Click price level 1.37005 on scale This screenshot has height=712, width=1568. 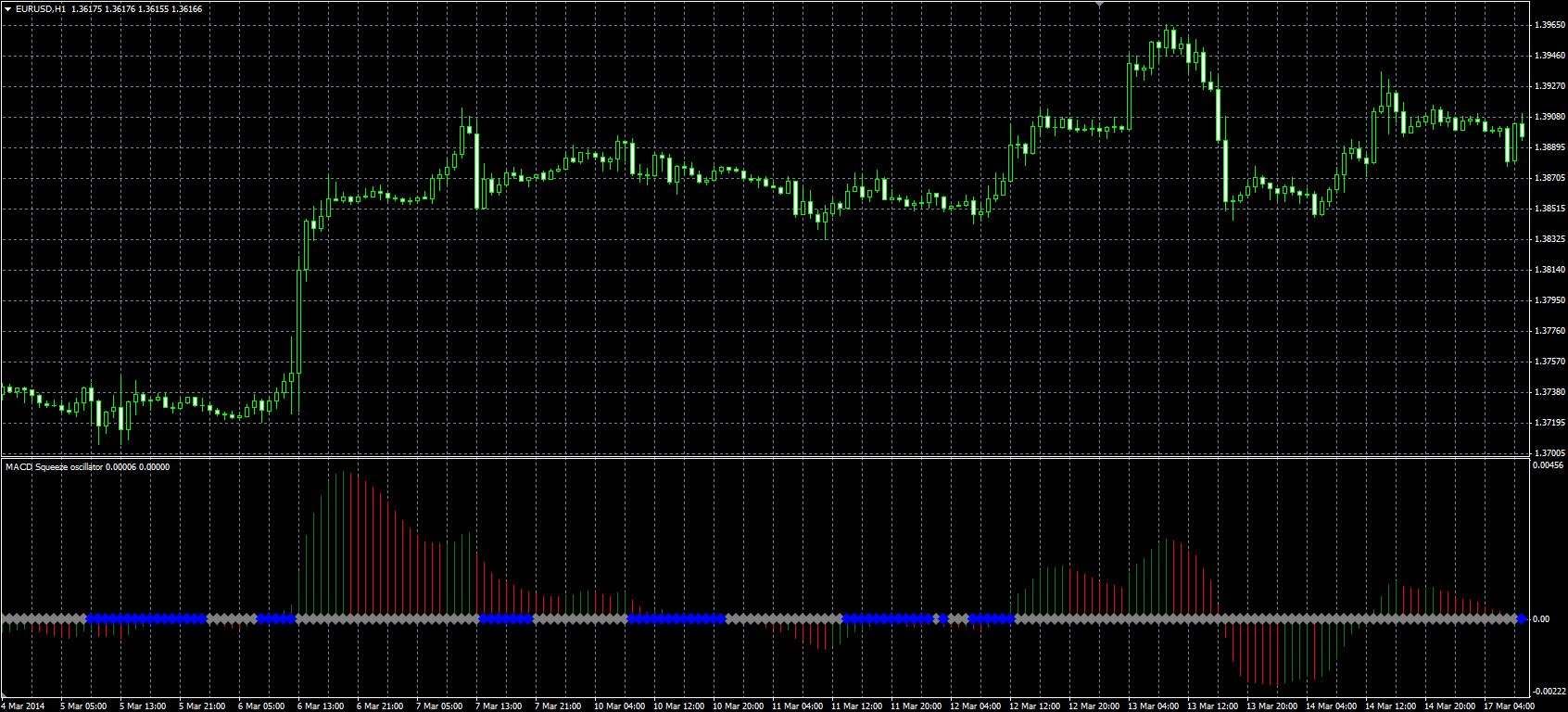click(1549, 453)
